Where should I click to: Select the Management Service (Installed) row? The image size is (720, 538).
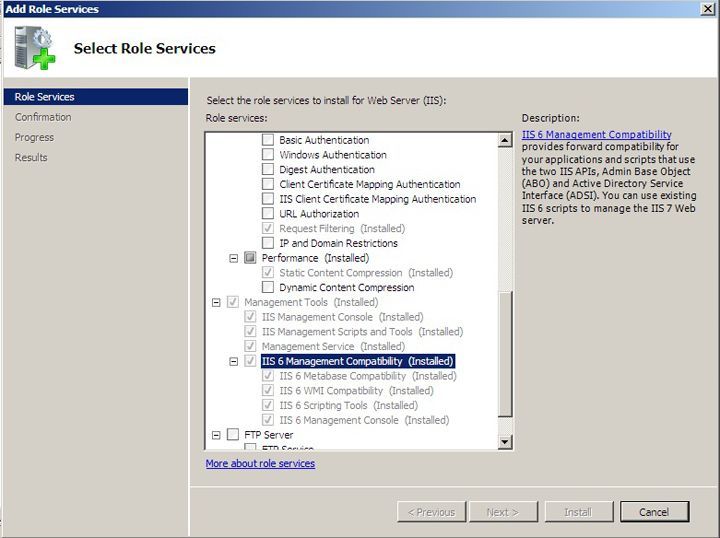click(x=333, y=346)
